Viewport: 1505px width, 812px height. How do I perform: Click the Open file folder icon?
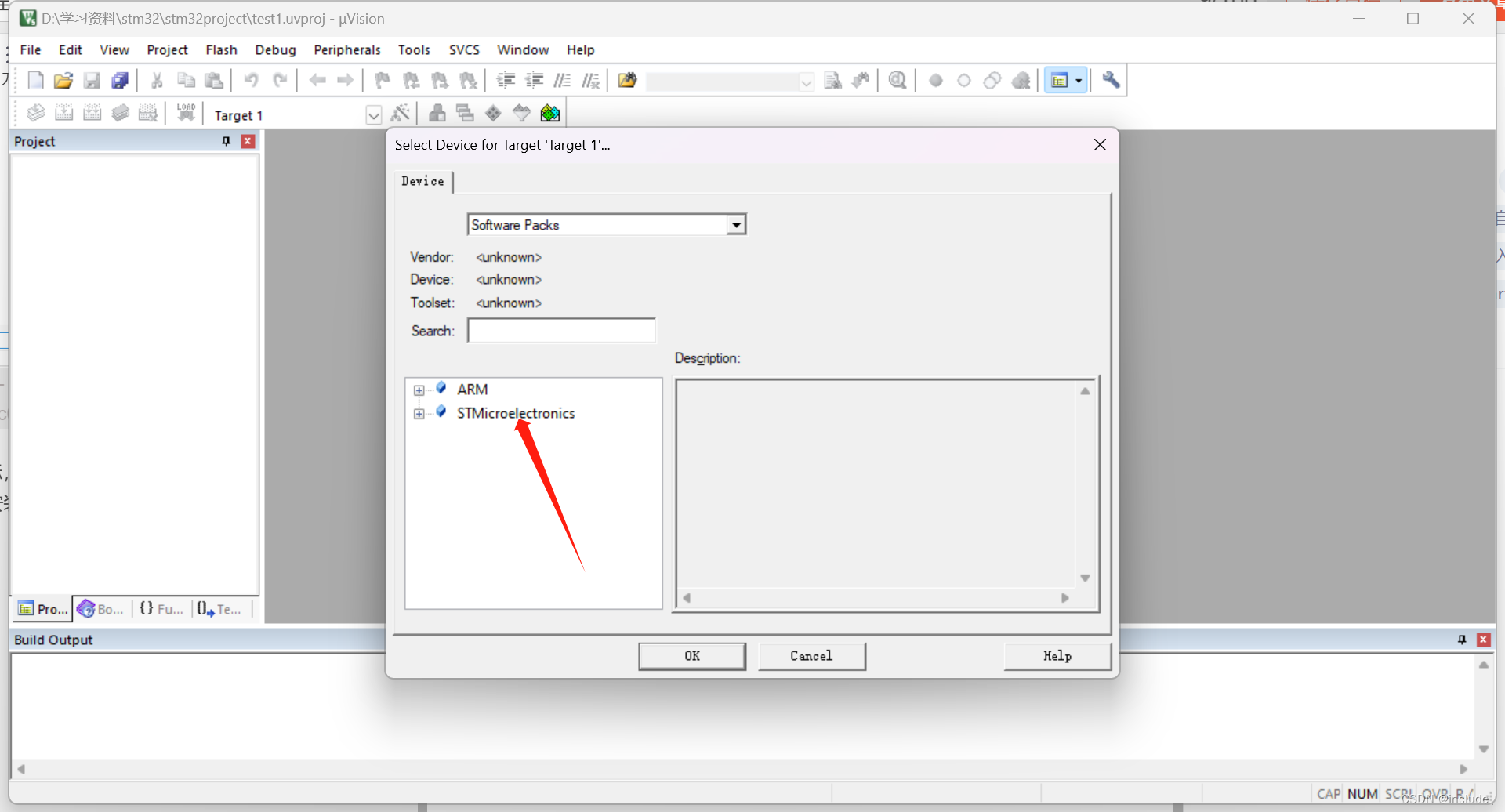click(x=63, y=80)
